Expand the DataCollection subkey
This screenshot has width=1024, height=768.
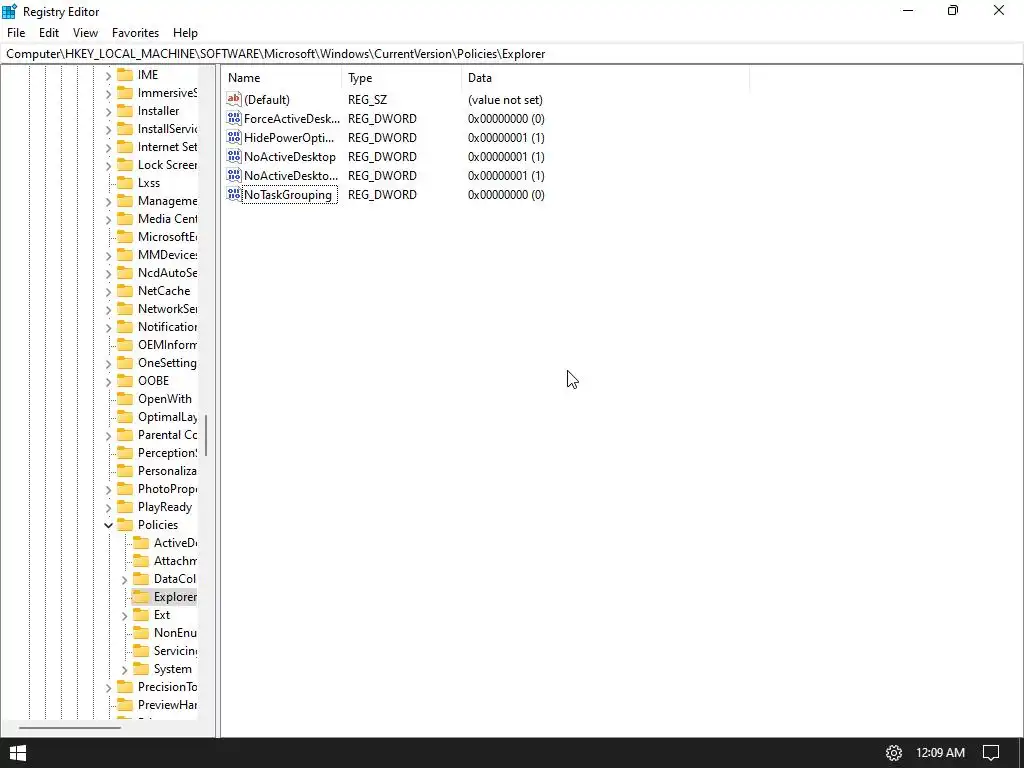pyautogui.click(x=124, y=579)
